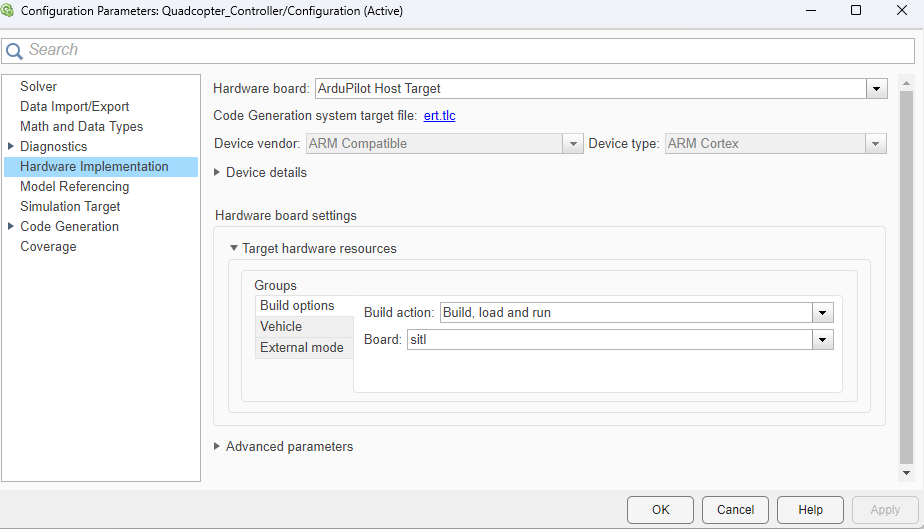Click the Simulink icon in title bar
This screenshot has height=529, width=924.
click(x=7, y=10)
